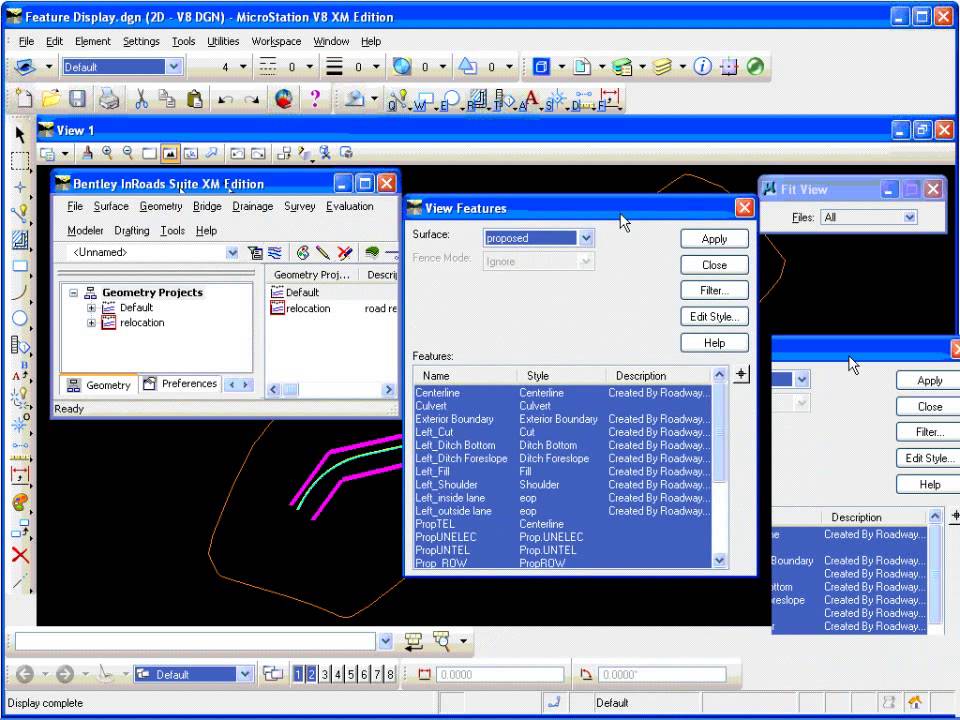Click the purple Help question mark icon
This screenshot has height=720, width=960.
point(315,99)
